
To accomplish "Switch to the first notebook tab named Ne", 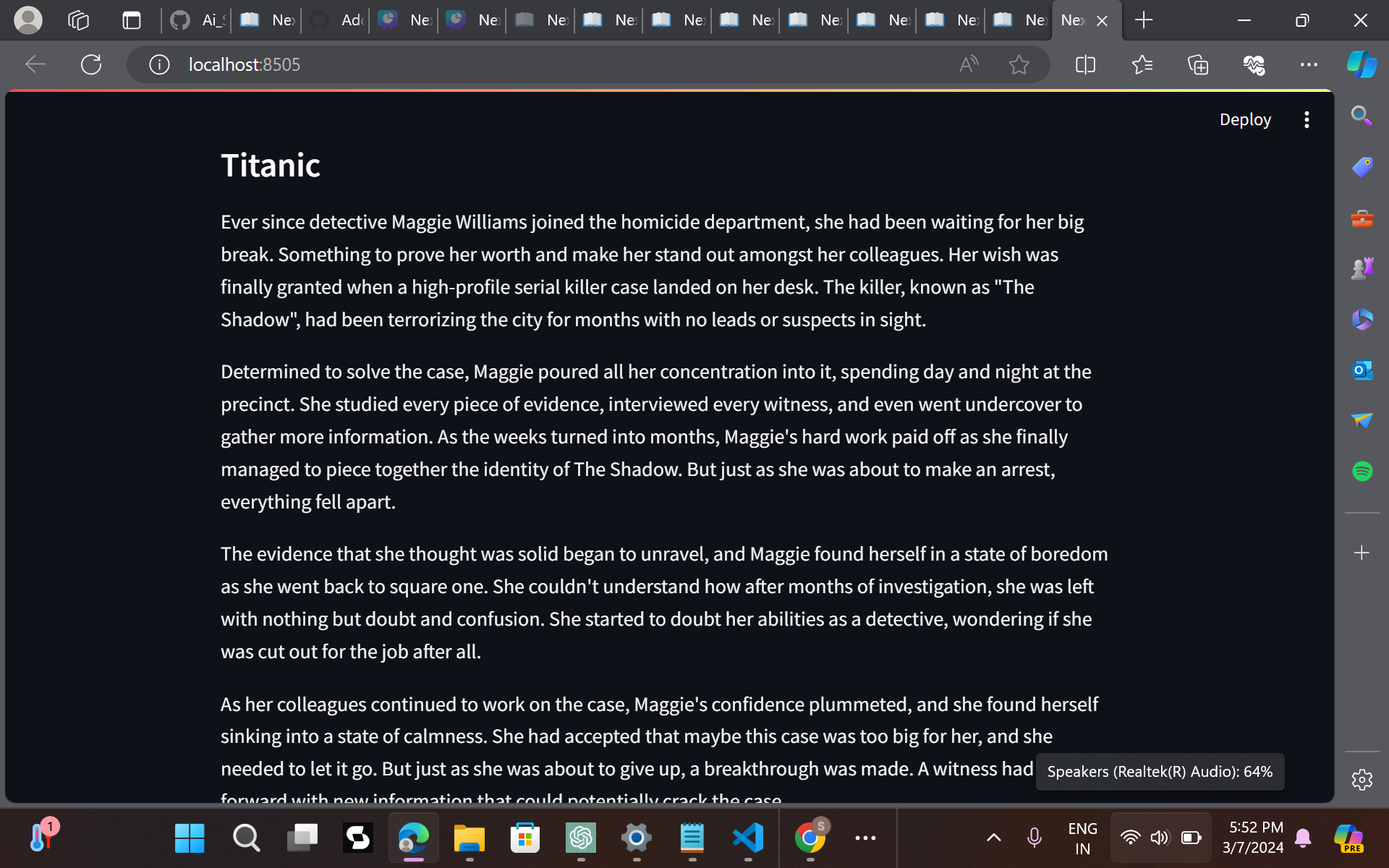I will point(266,20).
